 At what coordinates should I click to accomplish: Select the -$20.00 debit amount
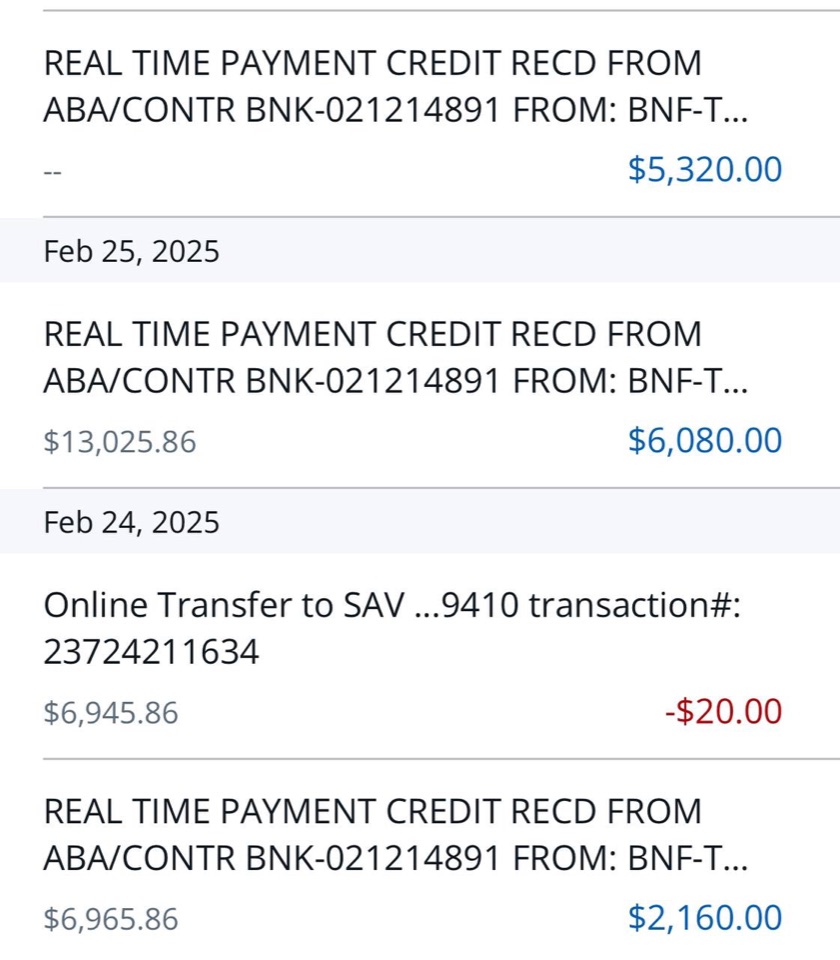(724, 711)
